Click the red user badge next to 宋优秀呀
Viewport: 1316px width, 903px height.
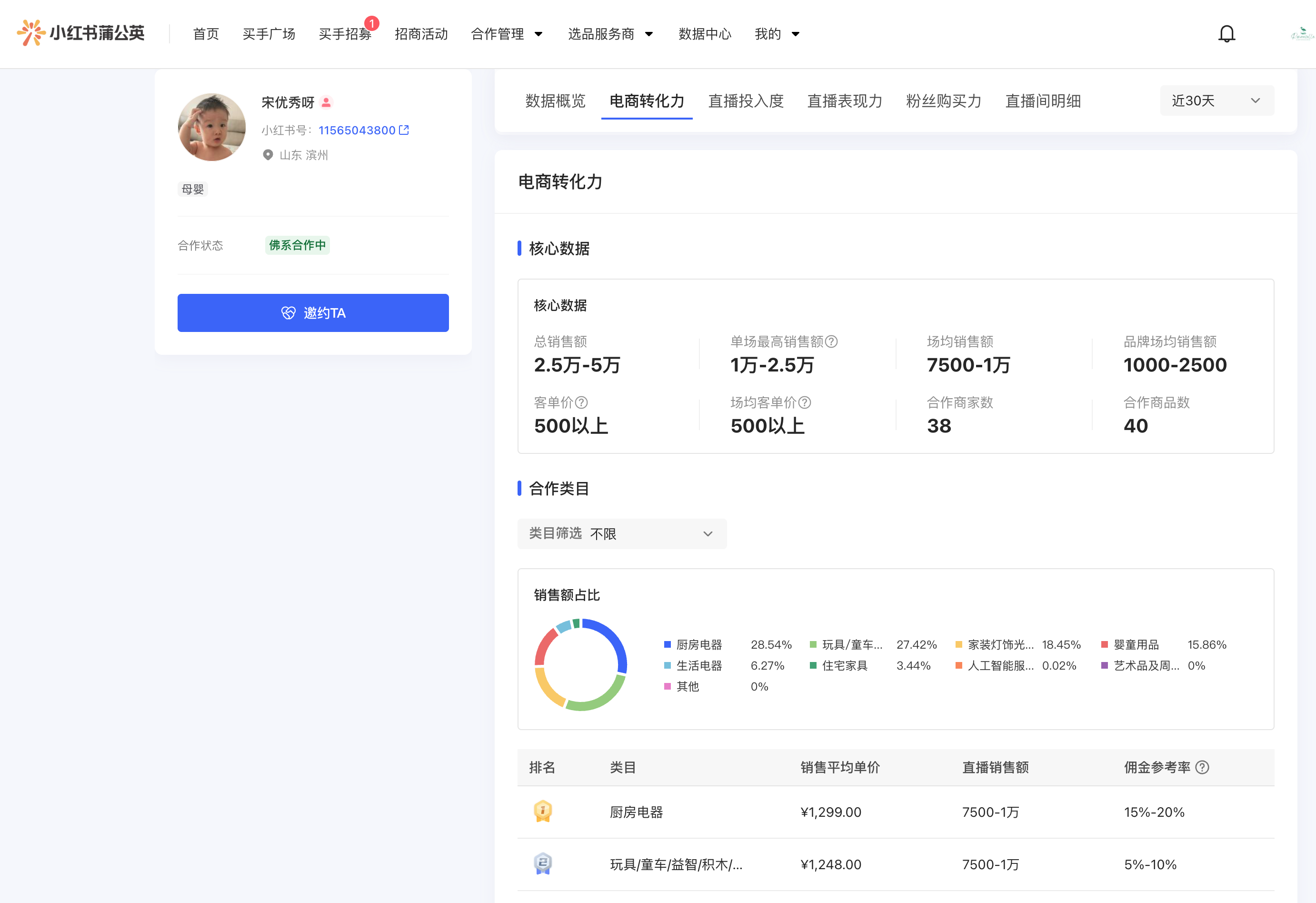point(326,102)
